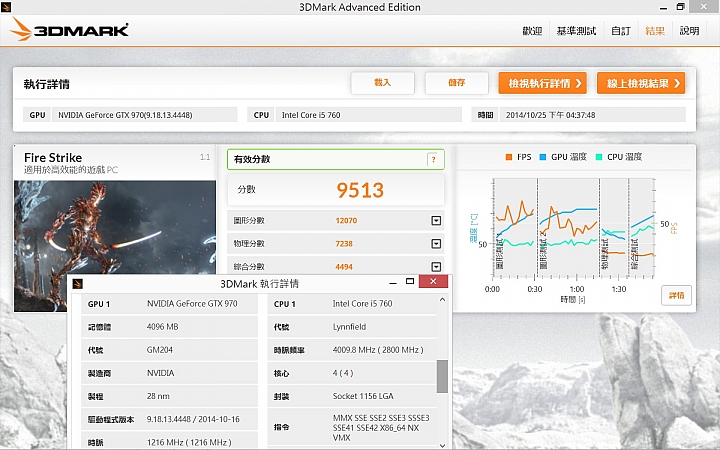
Task: Click the popup vertical scrollbar thumb
Action: [x=442, y=377]
